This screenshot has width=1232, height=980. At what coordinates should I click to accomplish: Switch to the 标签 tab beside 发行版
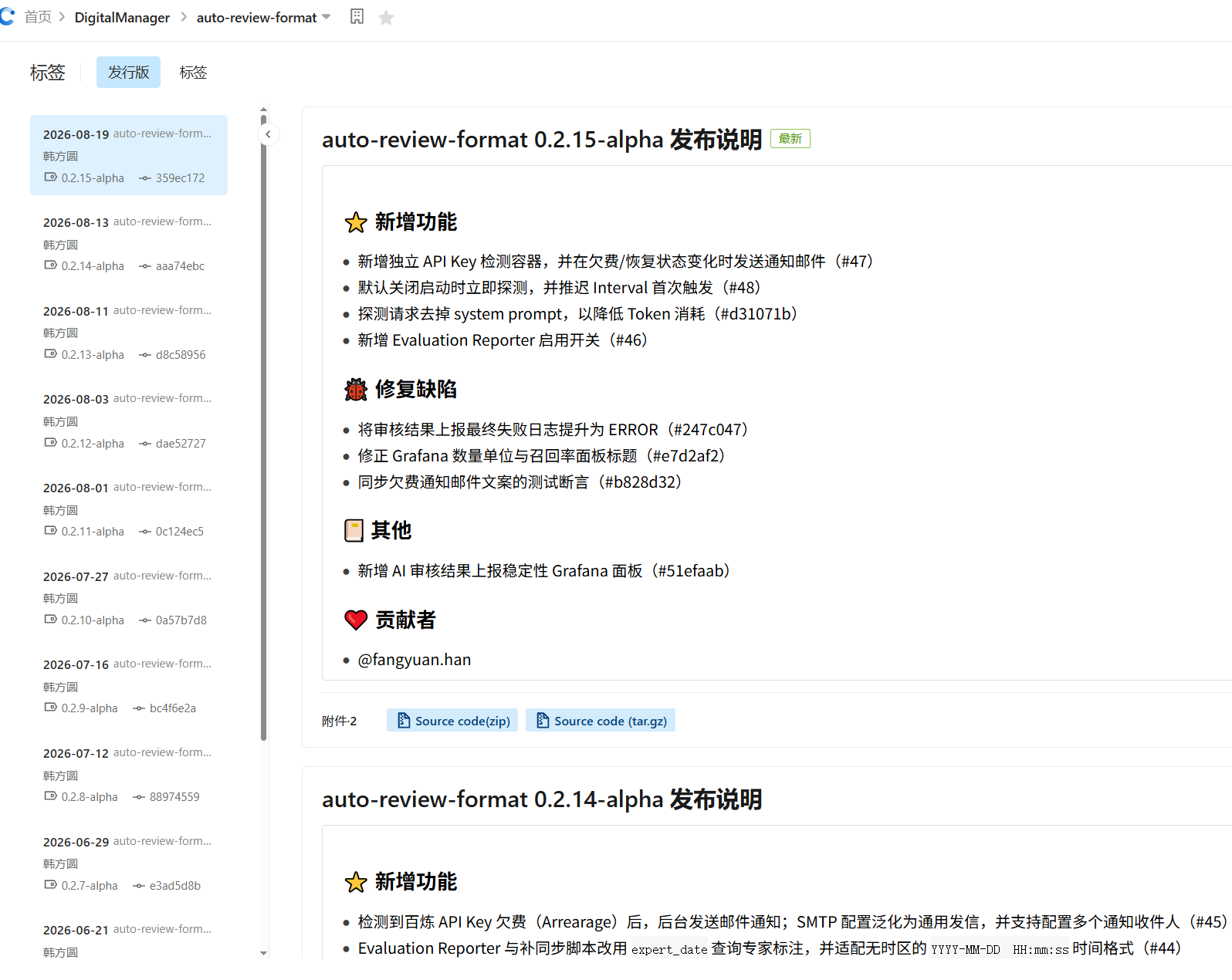(x=193, y=72)
